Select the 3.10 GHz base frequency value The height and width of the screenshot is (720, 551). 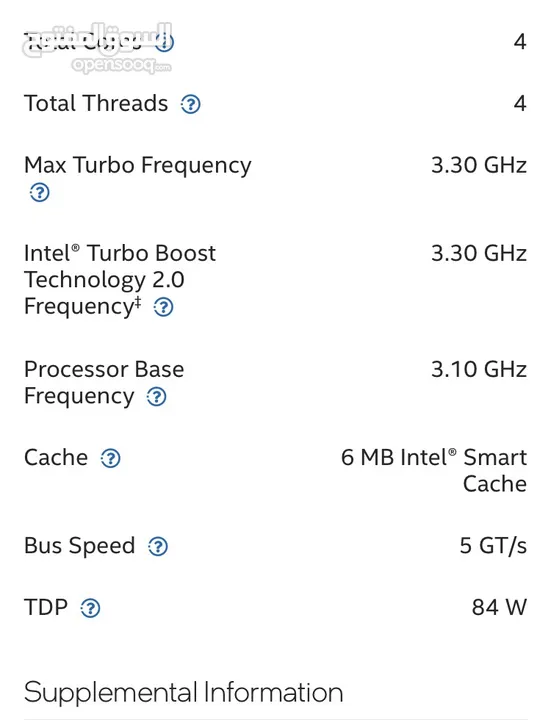click(x=479, y=369)
